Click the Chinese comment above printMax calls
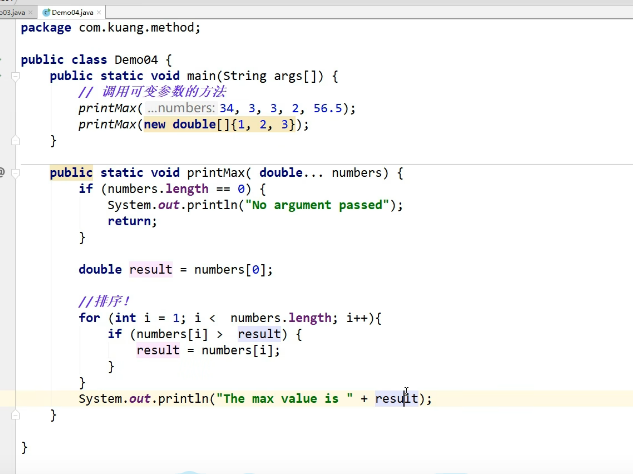 coord(152,92)
